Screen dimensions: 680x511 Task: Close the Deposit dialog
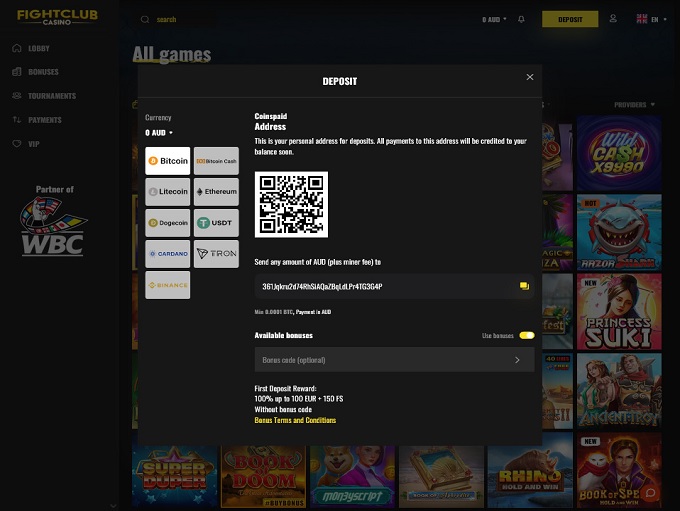tap(530, 77)
